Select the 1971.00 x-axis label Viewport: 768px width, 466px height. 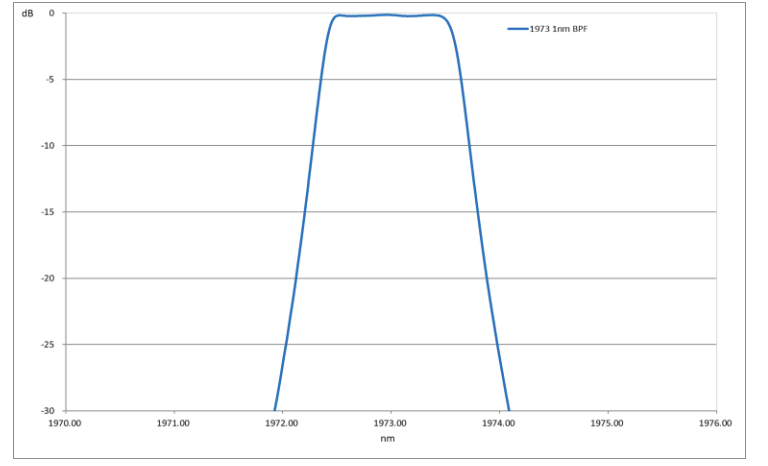tap(174, 423)
